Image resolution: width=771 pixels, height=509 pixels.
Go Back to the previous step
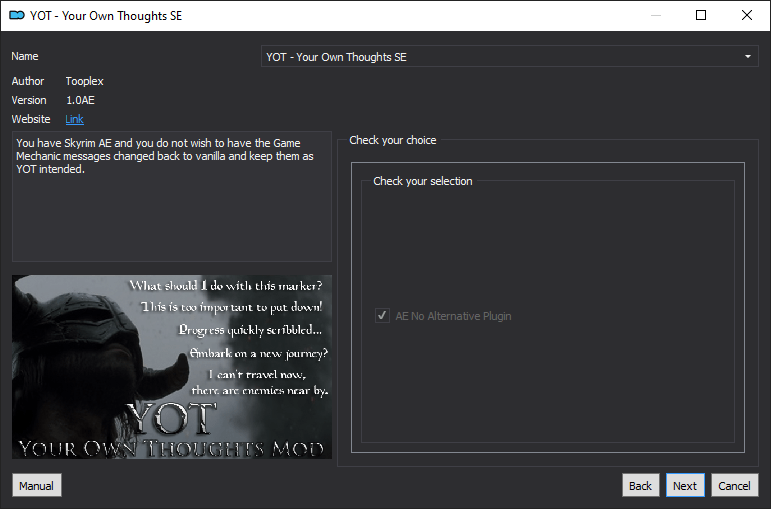[640, 485]
